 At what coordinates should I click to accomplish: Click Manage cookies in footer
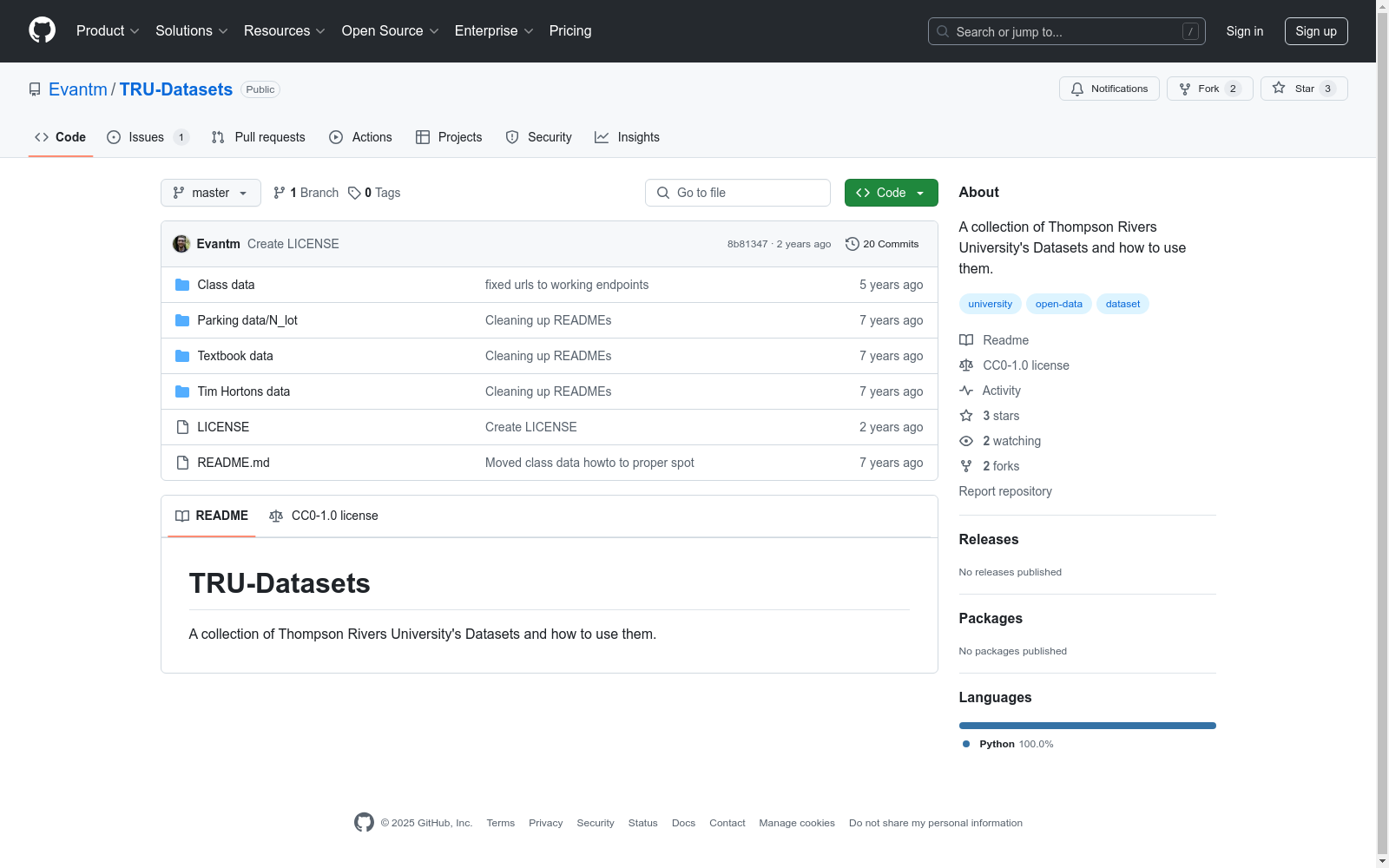[x=797, y=823]
